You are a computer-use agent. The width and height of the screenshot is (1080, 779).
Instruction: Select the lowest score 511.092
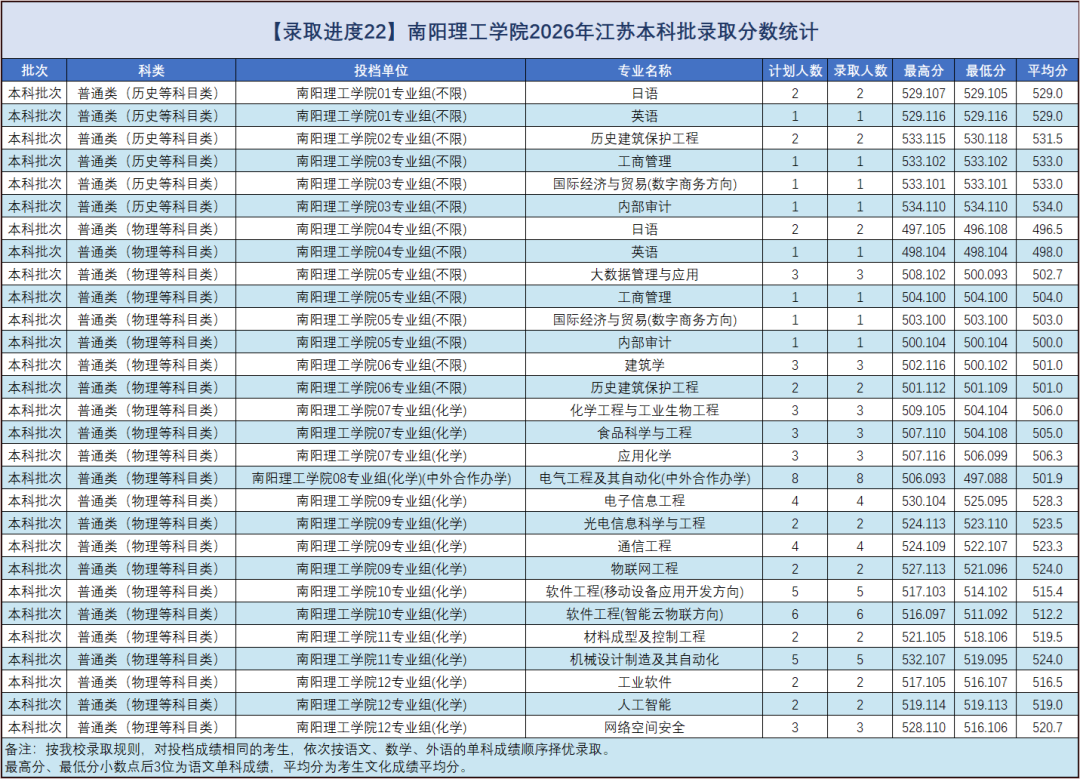986,614
